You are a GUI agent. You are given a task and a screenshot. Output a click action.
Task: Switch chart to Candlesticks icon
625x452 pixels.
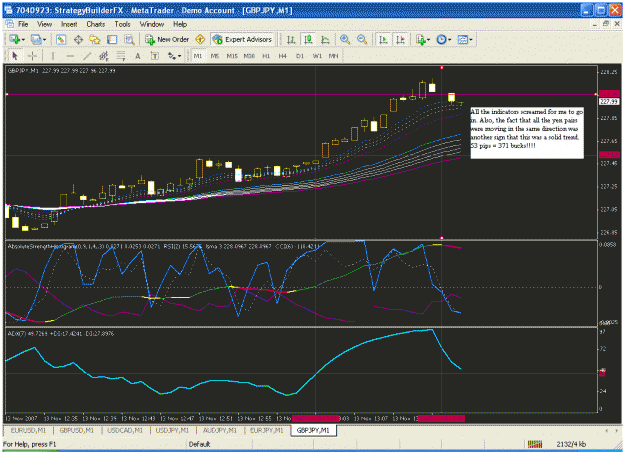[x=308, y=39]
